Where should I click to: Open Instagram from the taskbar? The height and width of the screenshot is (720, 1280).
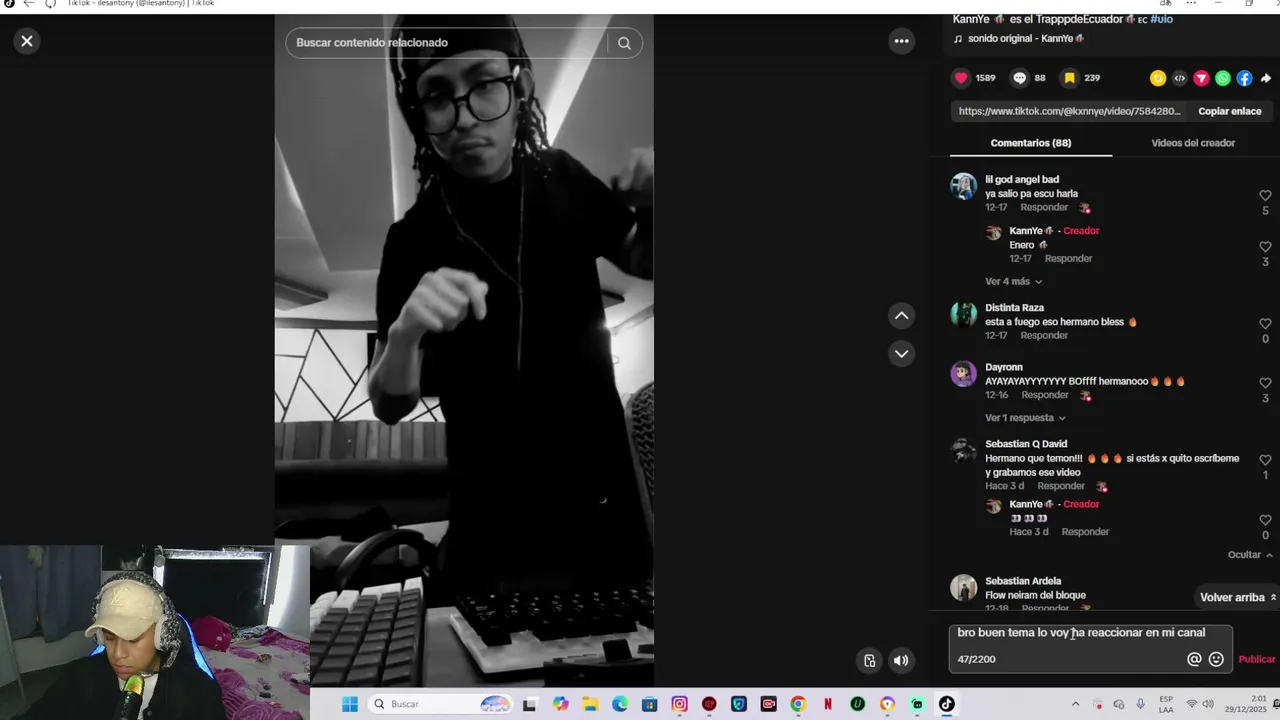pyautogui.click(x=680, y=704)
